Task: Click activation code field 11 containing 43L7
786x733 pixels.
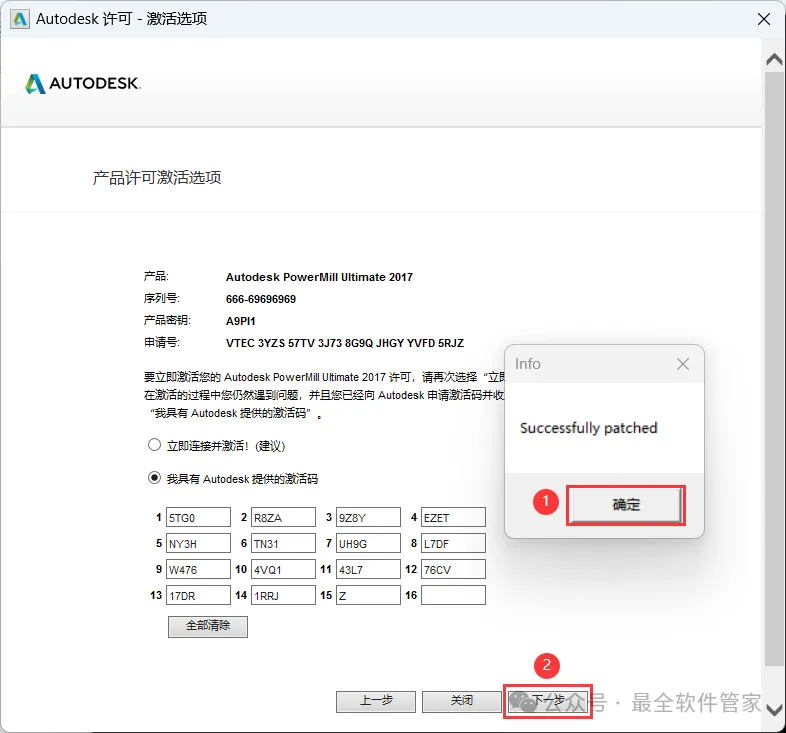Action: click(368, 569)
